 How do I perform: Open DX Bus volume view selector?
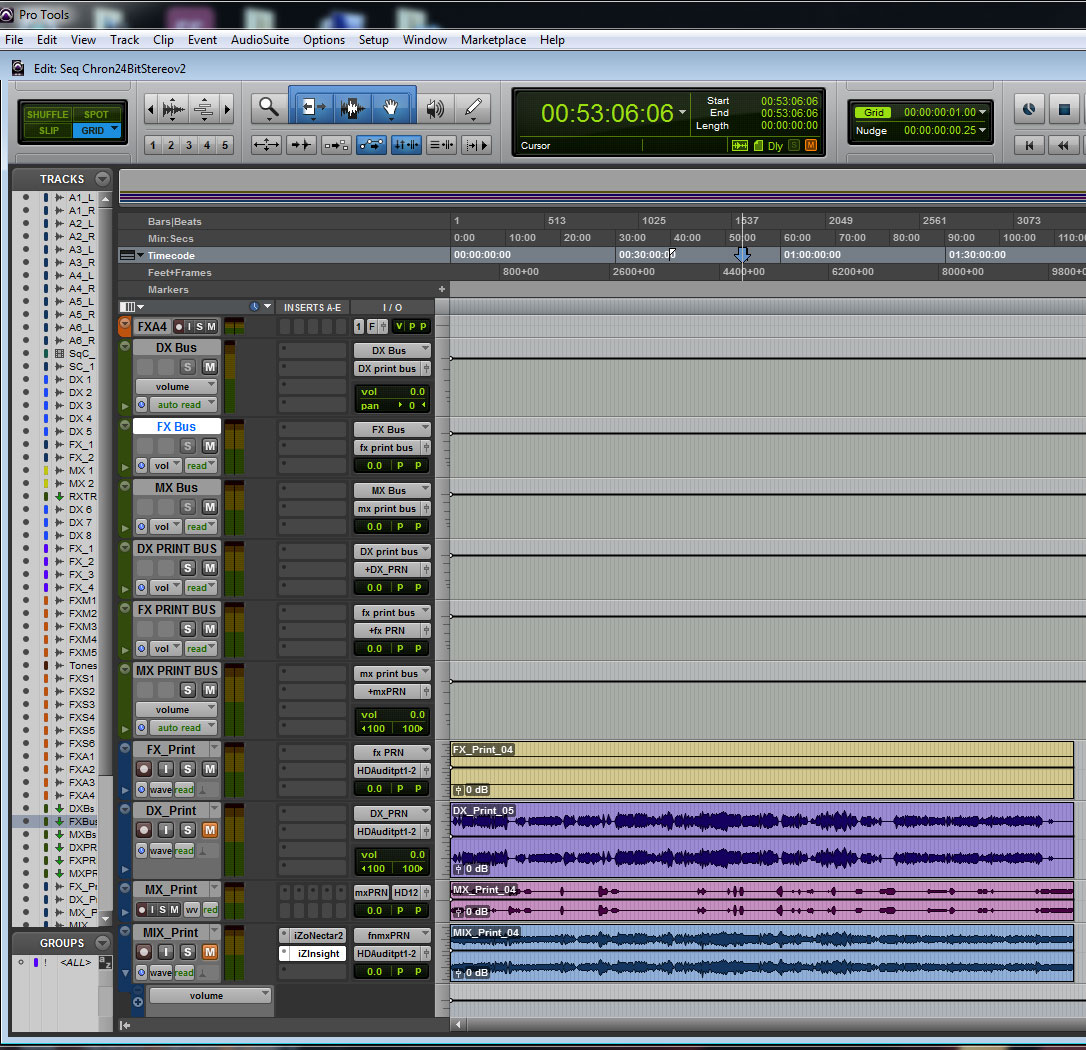(x=177, y=386)
